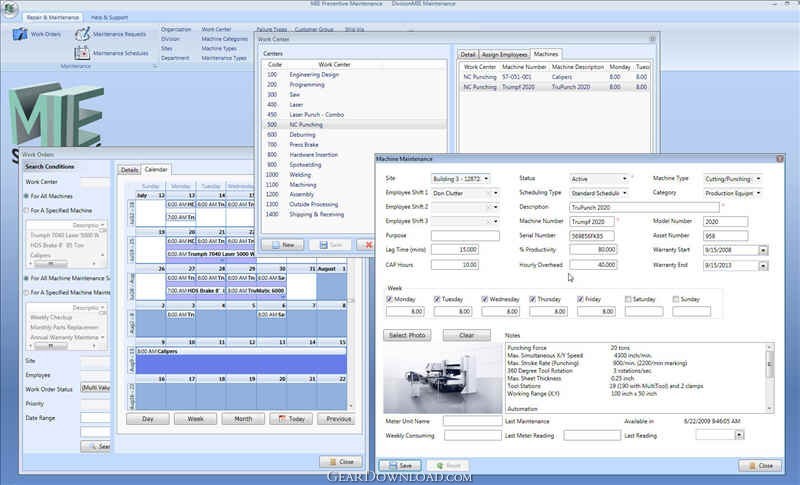Expand the Scheduling Type dropdown
This screenshot has height=485, width=800.
[624, 193]
